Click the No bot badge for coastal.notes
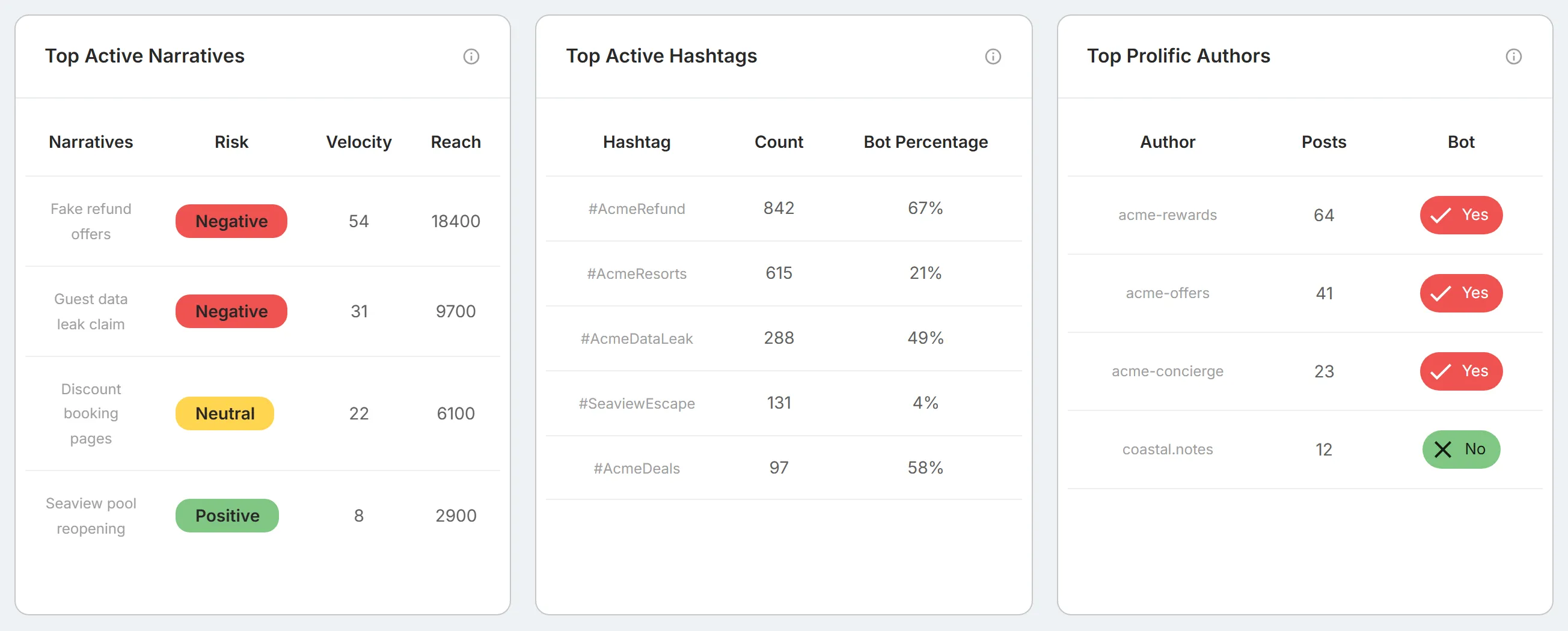Screen dimensions: 1568x631 1461,449
